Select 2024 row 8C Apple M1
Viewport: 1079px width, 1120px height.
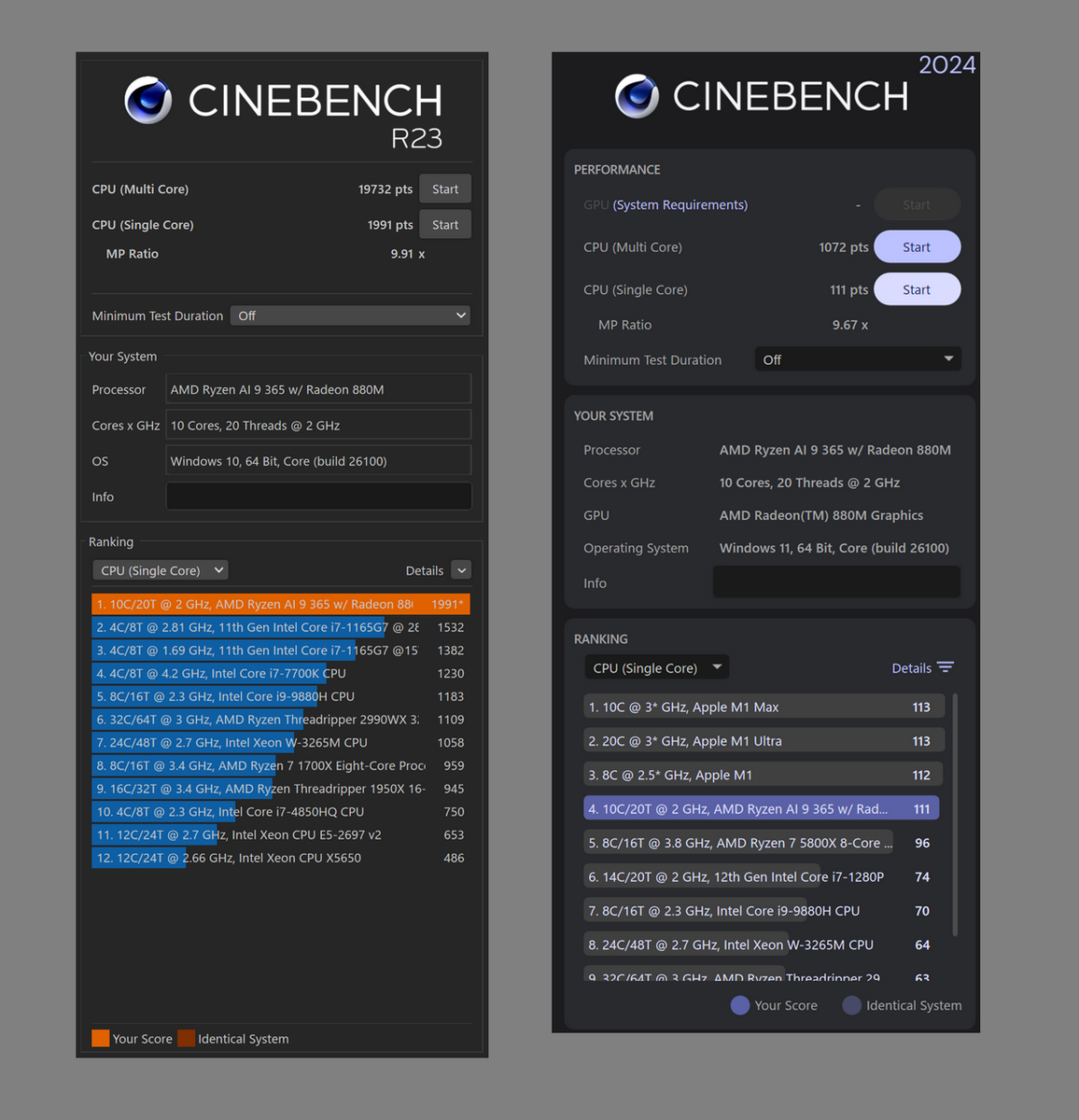tap(764, 775)
